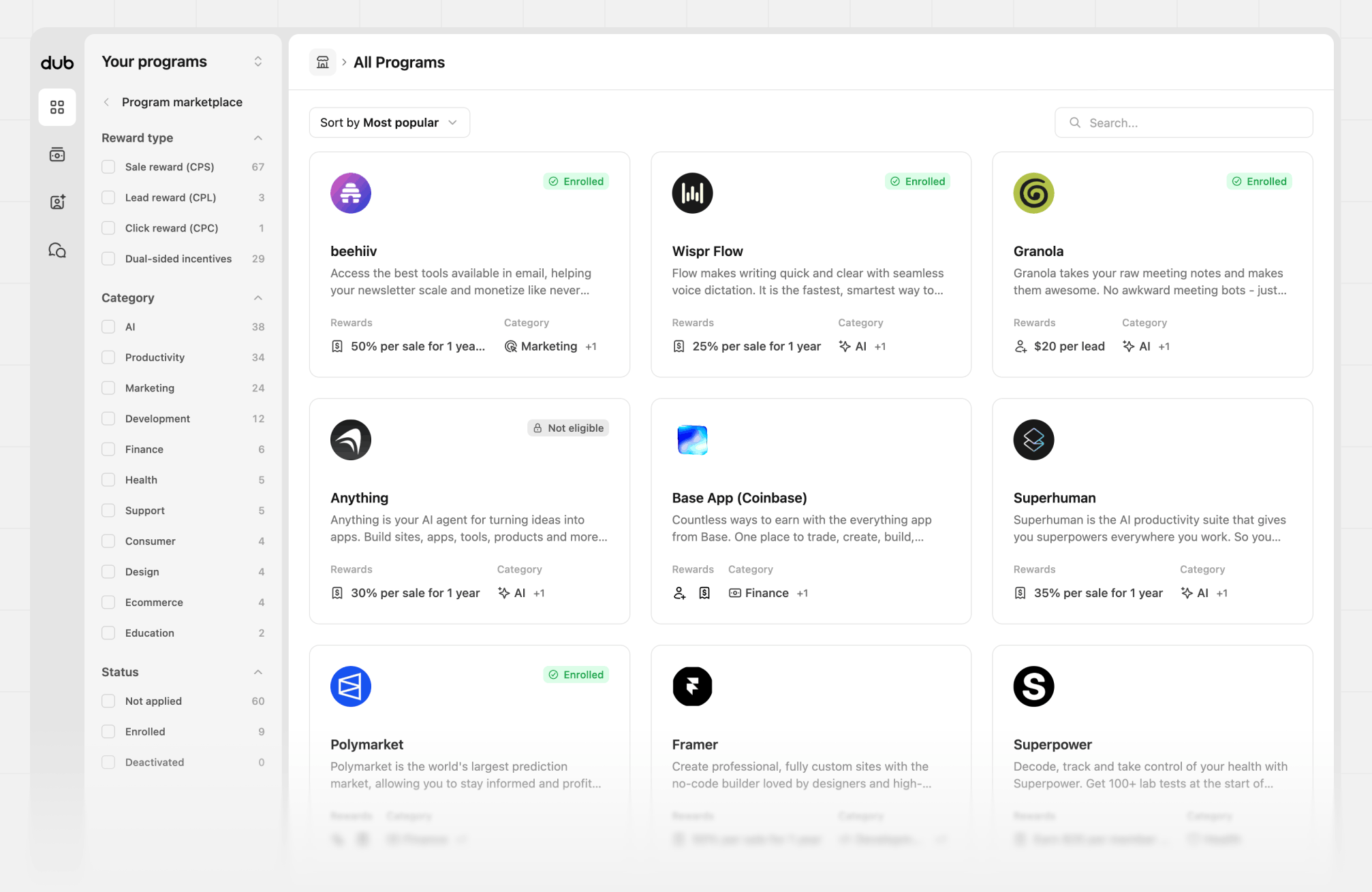This screenshot has width=1372, height=892.
Task: Check the AI category filter
Action: [x=108, y=327]
